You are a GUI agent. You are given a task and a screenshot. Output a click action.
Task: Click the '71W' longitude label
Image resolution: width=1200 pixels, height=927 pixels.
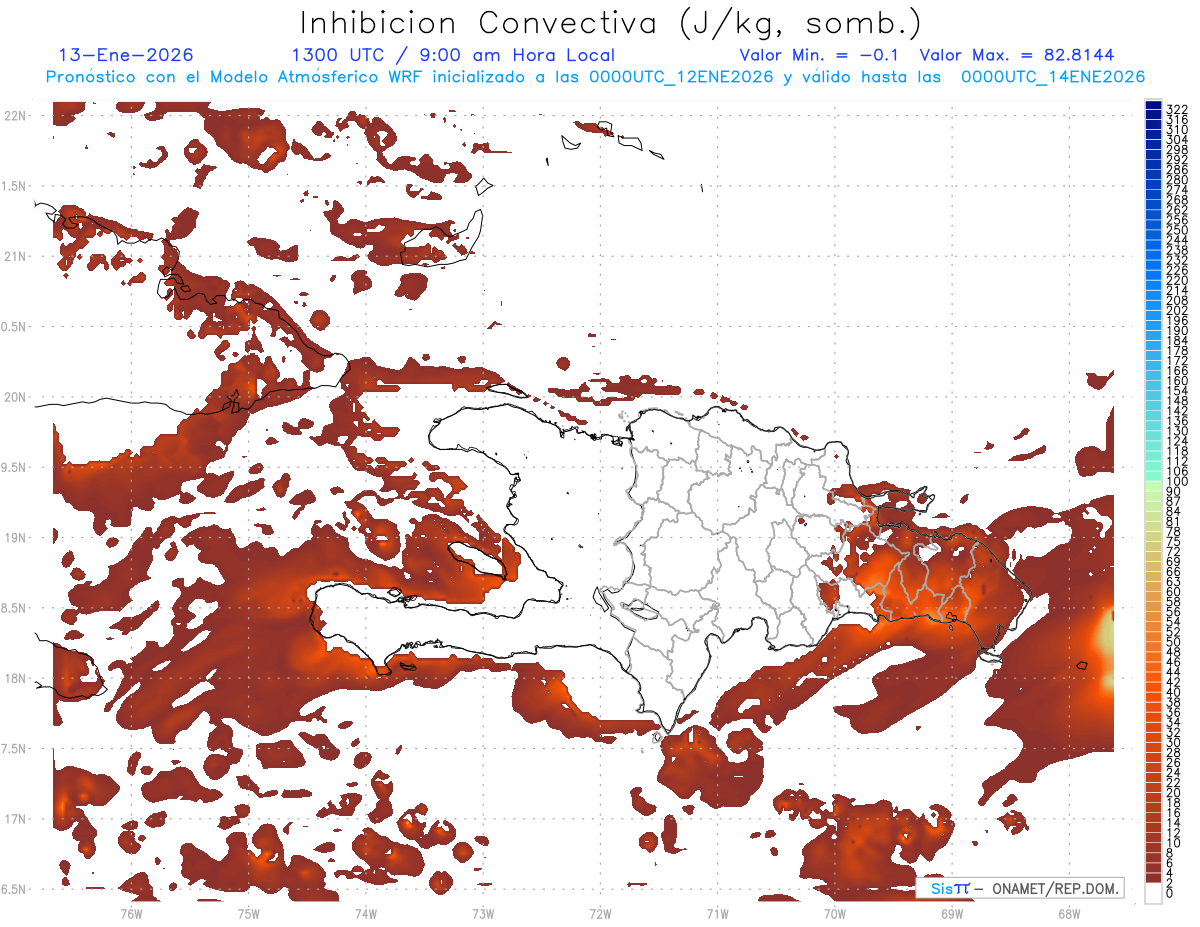(x=717, y=913)
